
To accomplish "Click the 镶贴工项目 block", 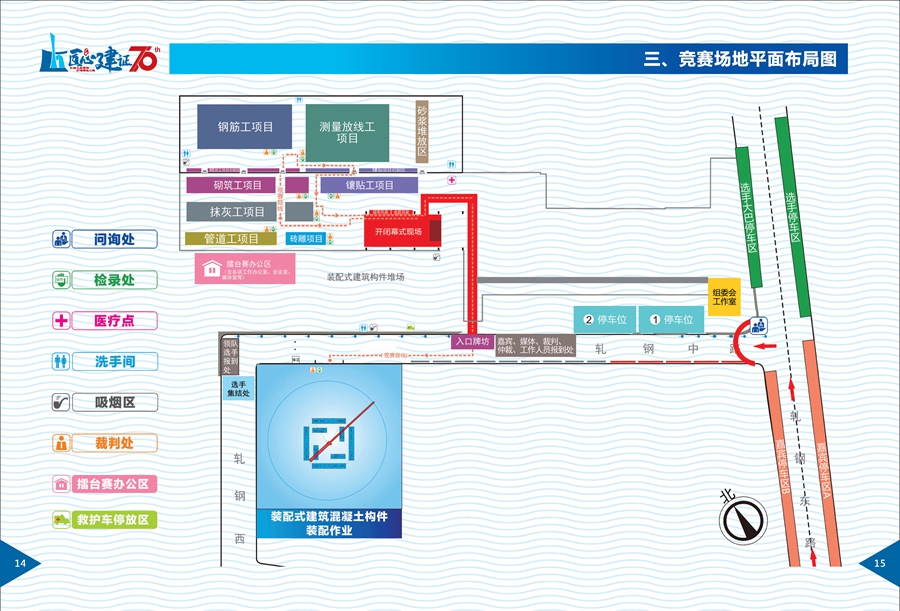I will [369, 185].
